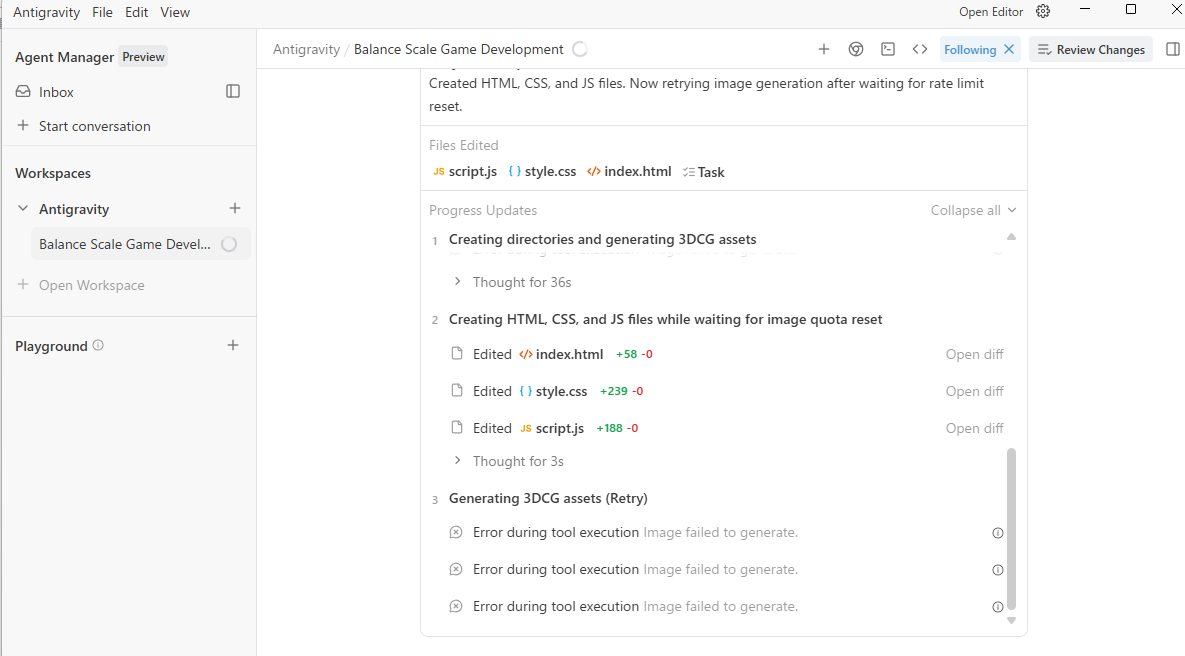The image size is (1185, 656).
Task: Open diff for style.css
Action: pos(974,391)
